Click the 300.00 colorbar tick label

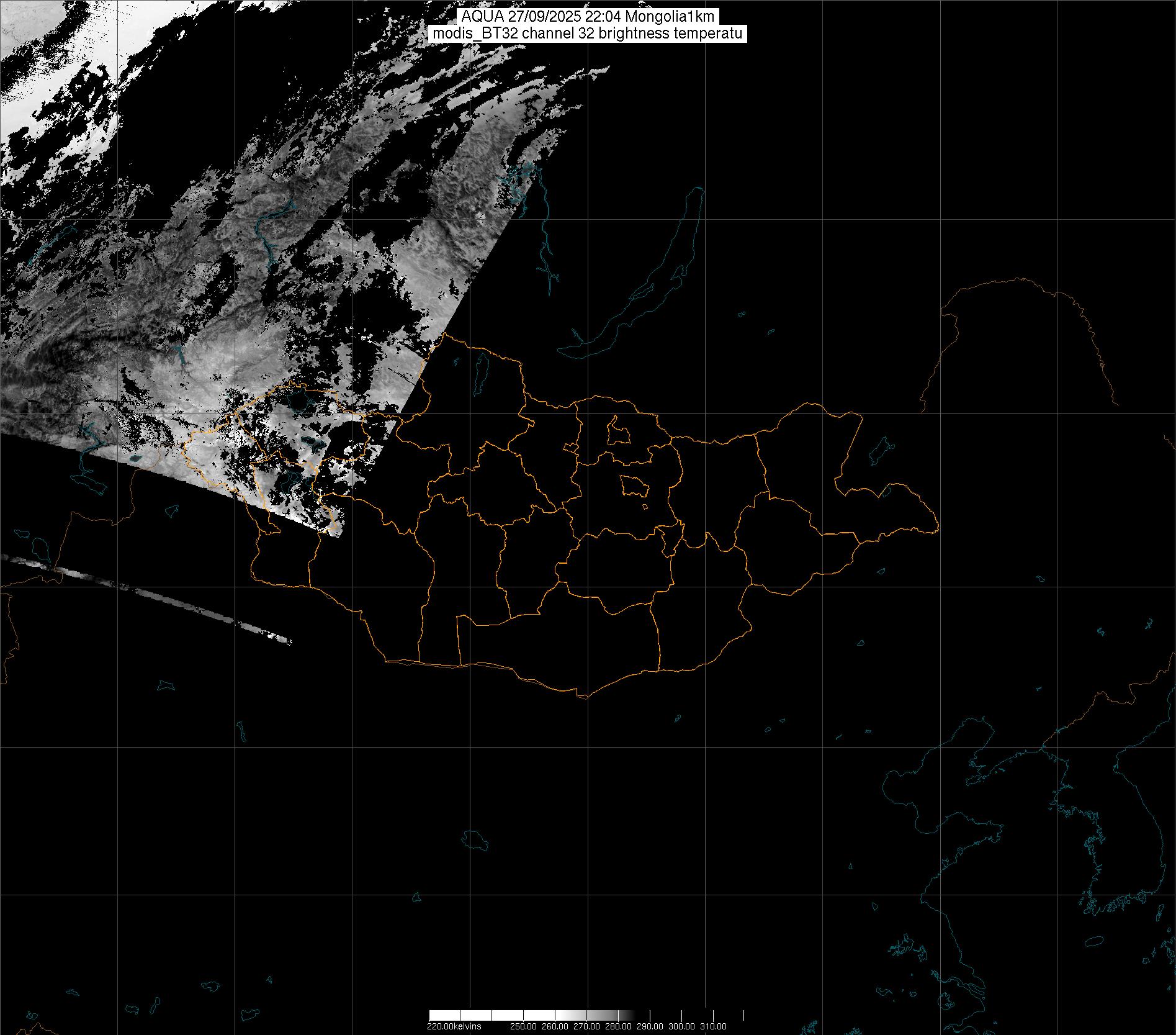(682, 1026)
